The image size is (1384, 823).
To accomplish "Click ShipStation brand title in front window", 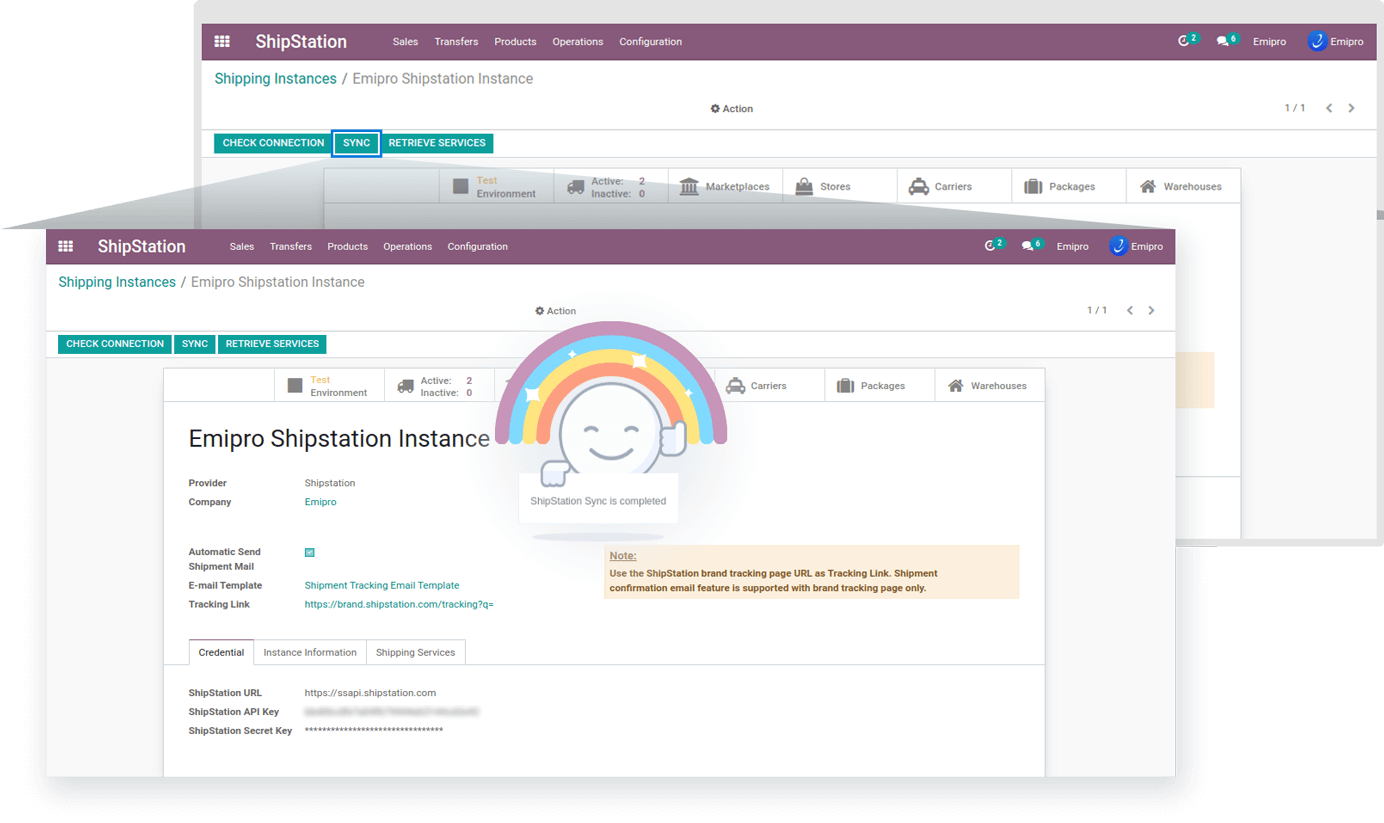I will (x=141, y=246).
